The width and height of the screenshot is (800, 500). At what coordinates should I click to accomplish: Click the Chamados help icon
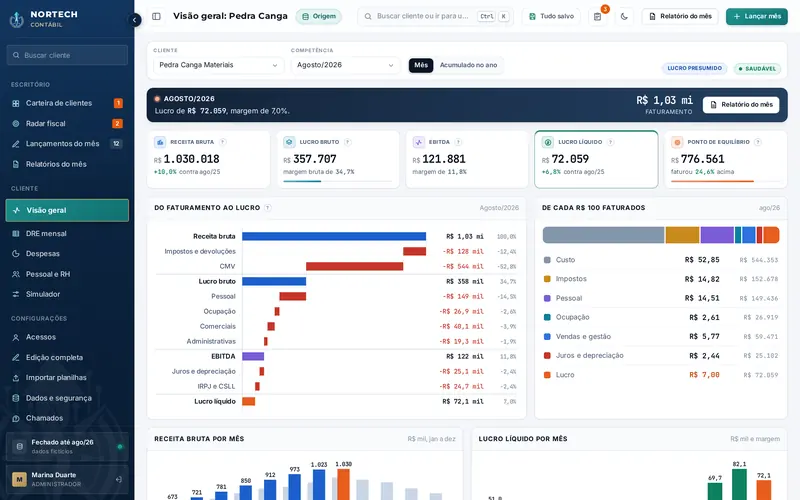point(16,418)
